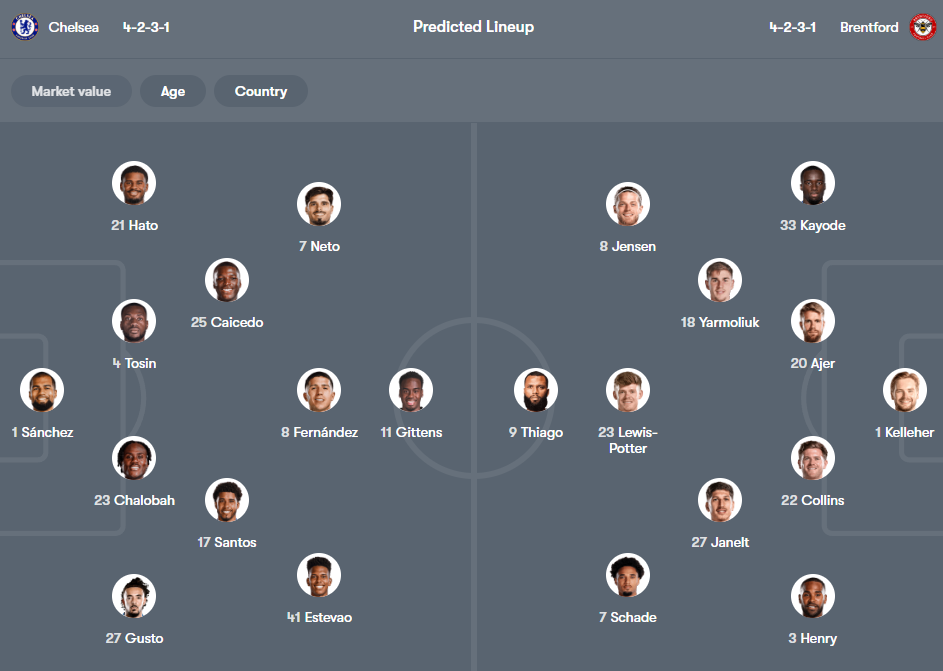The width and height of the screenshot is (943, 671).
Task: Open striker Thiago's player portrait
Action: coord(536,390)
